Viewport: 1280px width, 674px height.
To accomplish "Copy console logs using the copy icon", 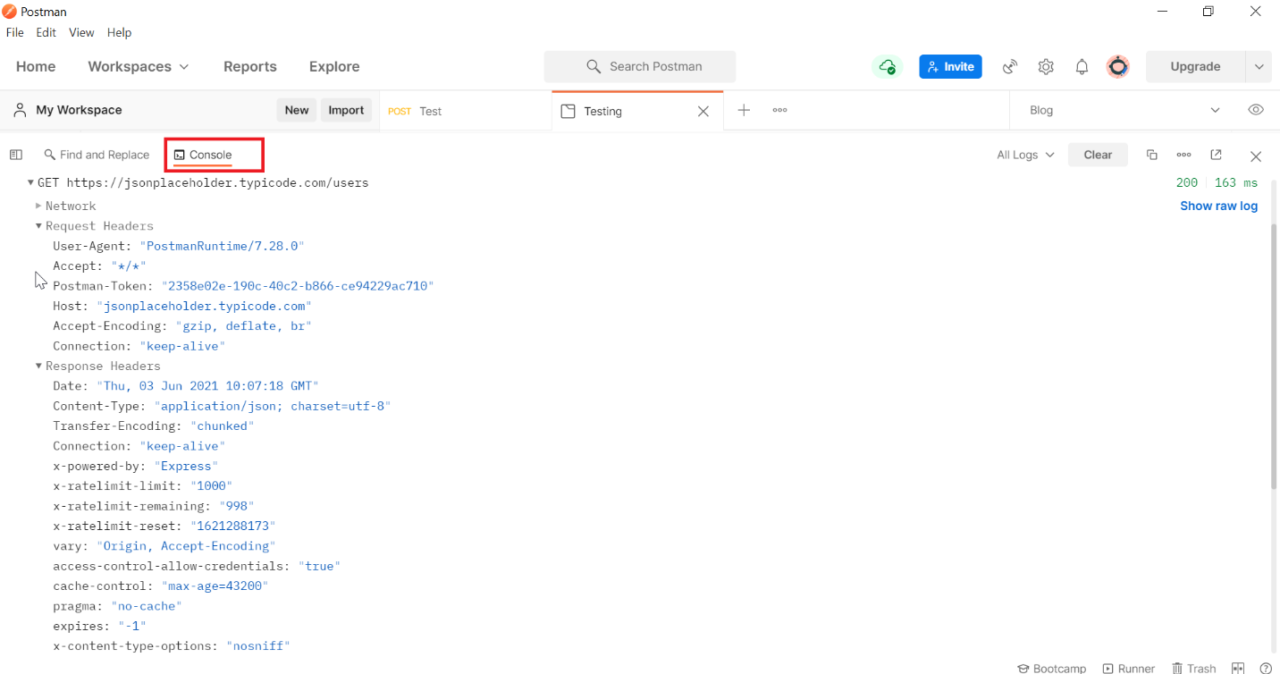I will tap(1152, 155).
